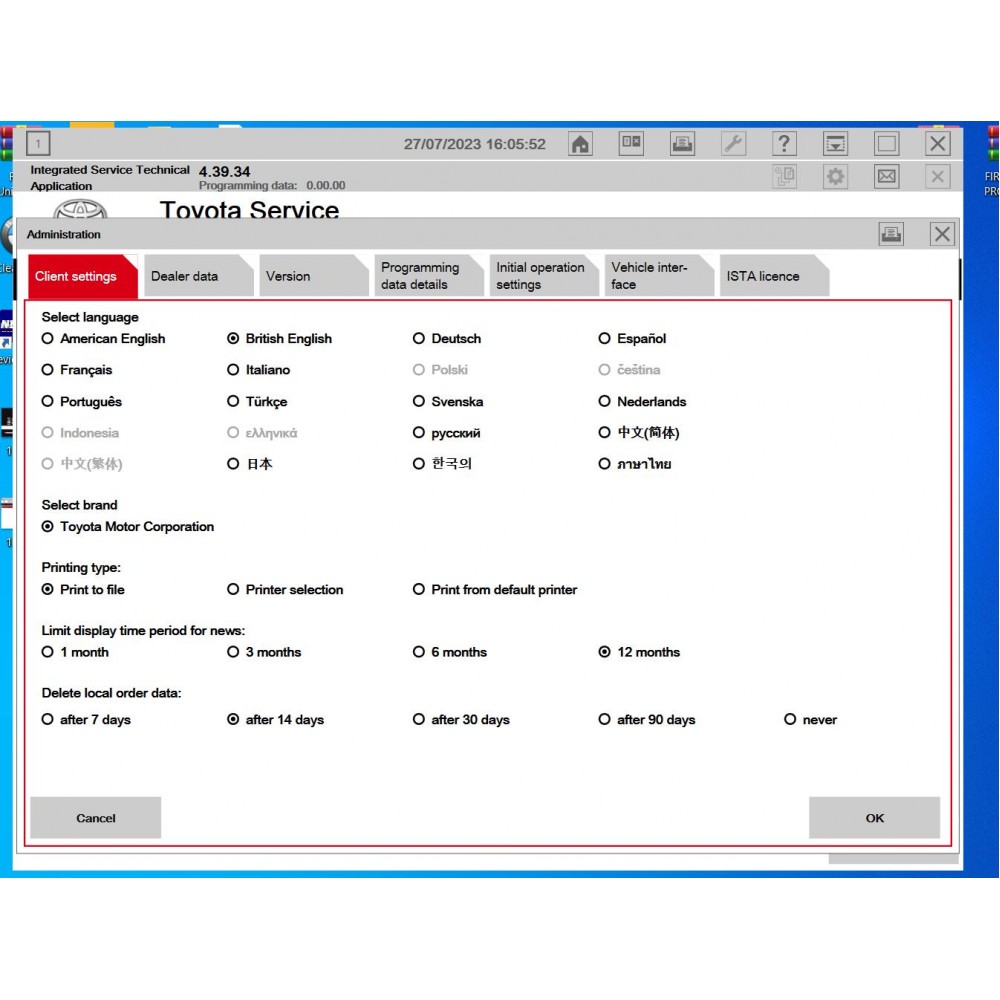Open the Print function from the top toolbar

pos(682,143)
